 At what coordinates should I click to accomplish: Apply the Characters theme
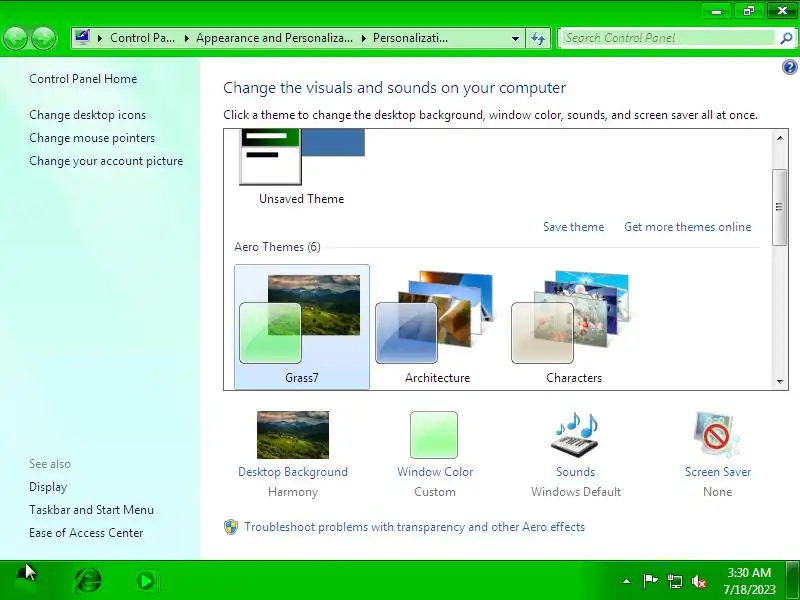574,327
